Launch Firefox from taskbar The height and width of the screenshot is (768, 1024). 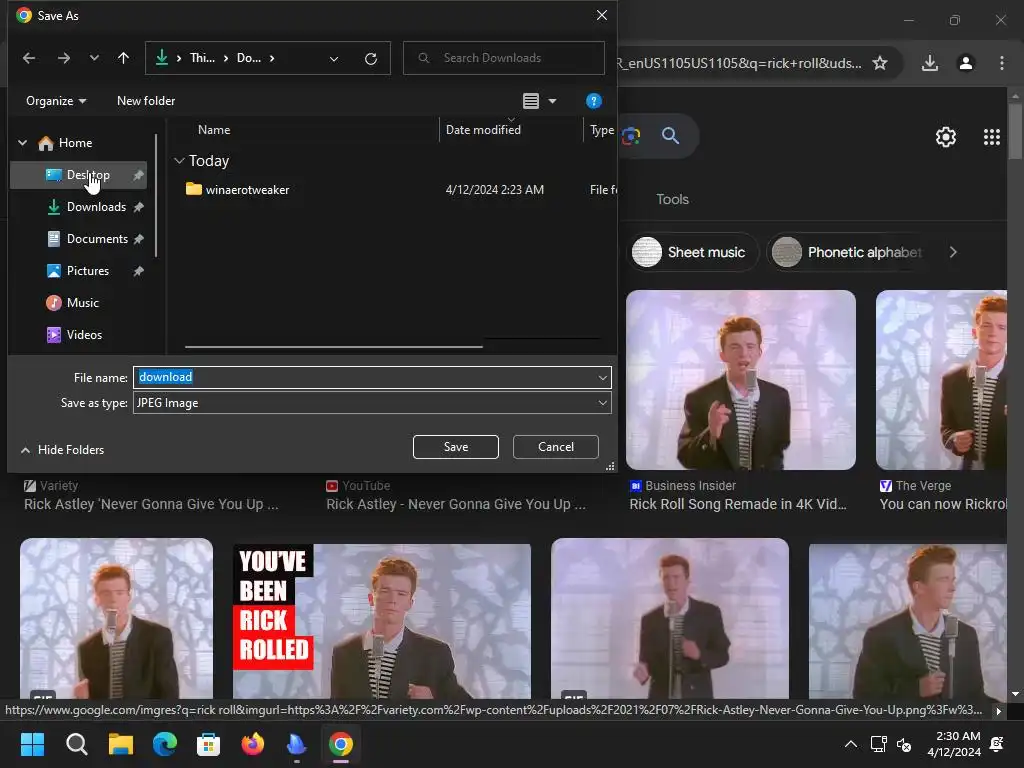click(253, 744)
